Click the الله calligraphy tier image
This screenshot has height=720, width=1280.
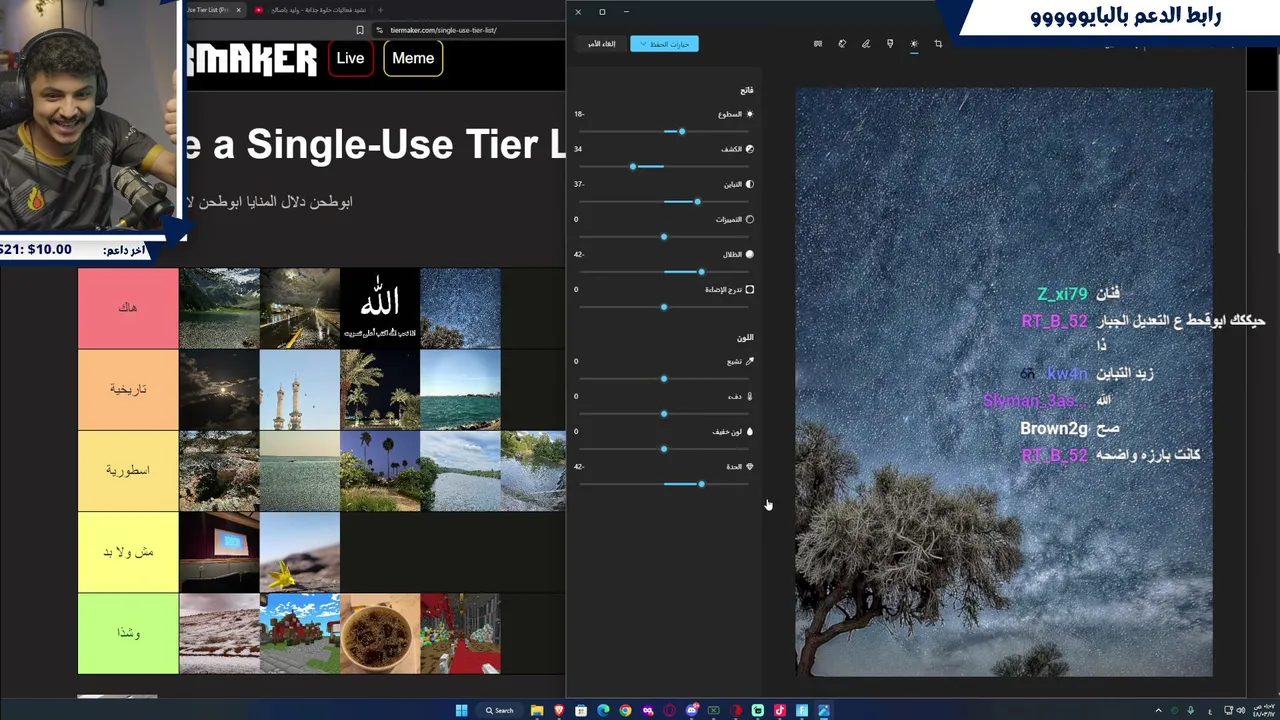coord(380,308)
